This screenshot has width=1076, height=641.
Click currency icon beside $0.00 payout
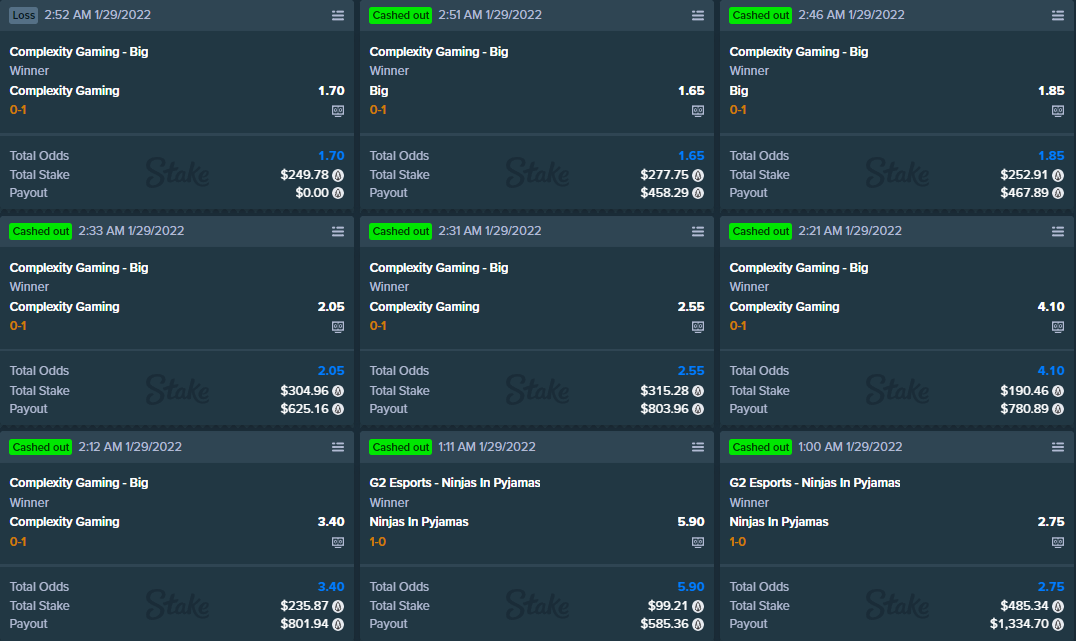(x=338, y=193)
